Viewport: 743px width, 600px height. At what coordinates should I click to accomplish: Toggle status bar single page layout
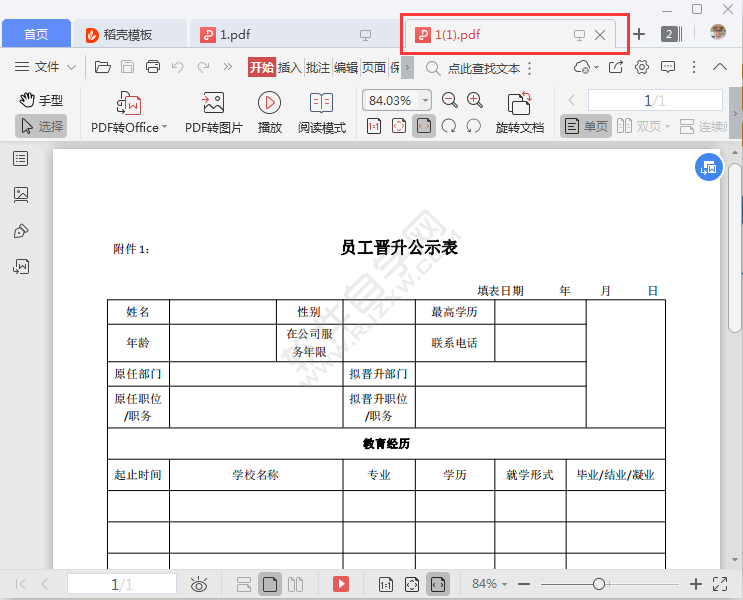(270, 584)
